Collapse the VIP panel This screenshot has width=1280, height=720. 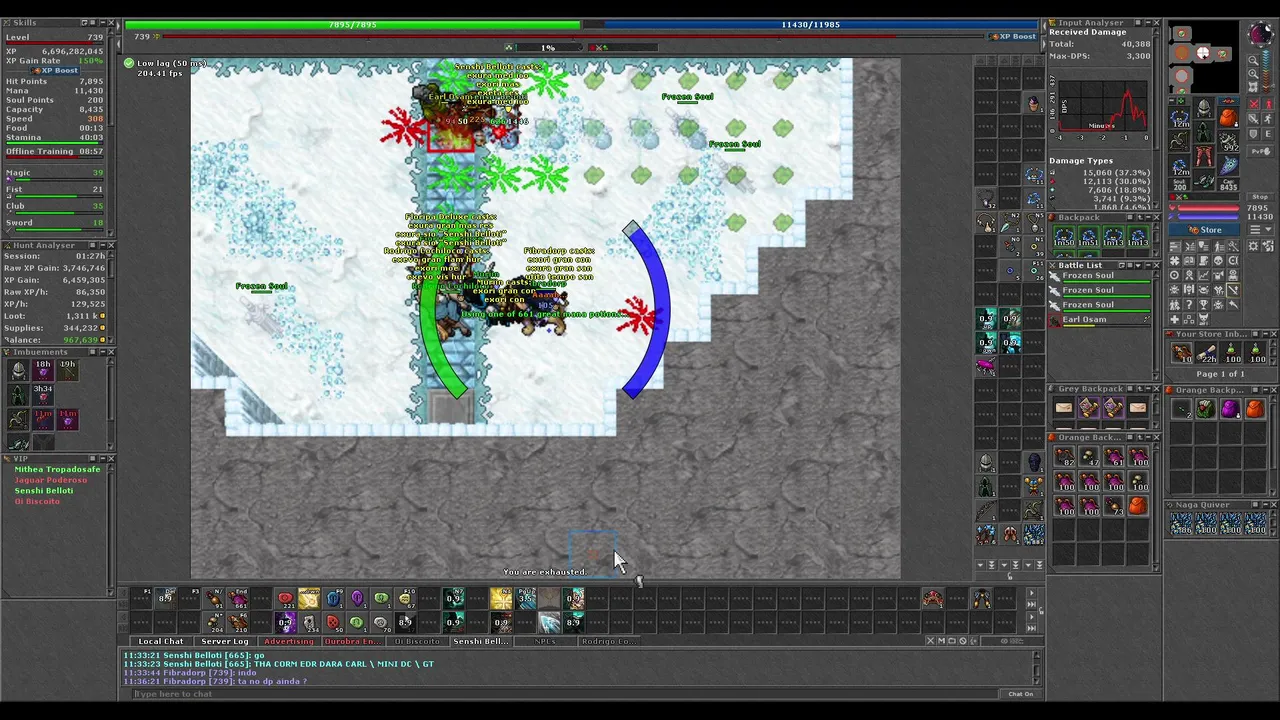coord(102,458)
